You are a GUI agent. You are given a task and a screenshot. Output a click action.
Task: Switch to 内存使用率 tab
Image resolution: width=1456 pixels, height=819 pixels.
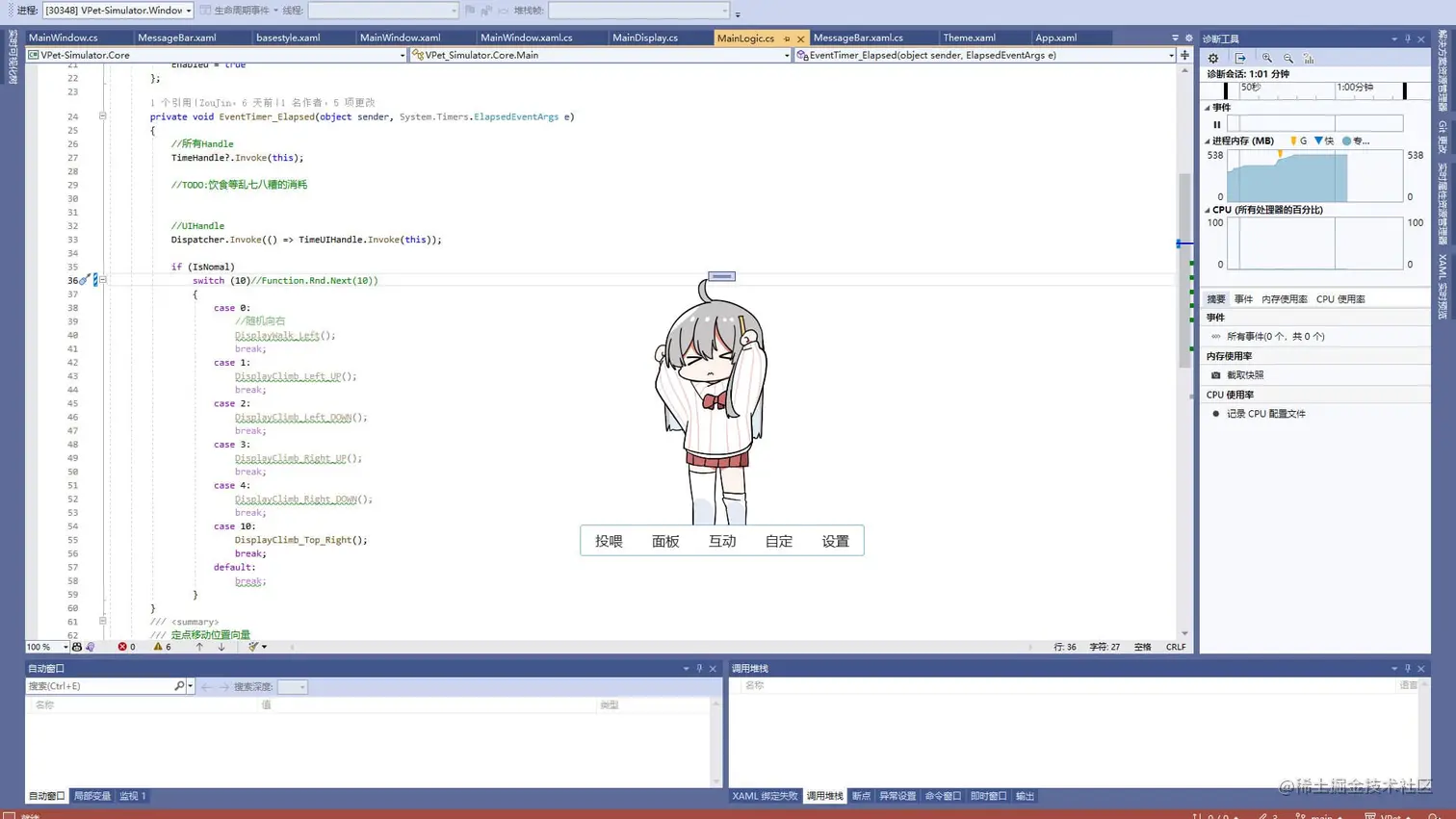(x=1285, y=299)
